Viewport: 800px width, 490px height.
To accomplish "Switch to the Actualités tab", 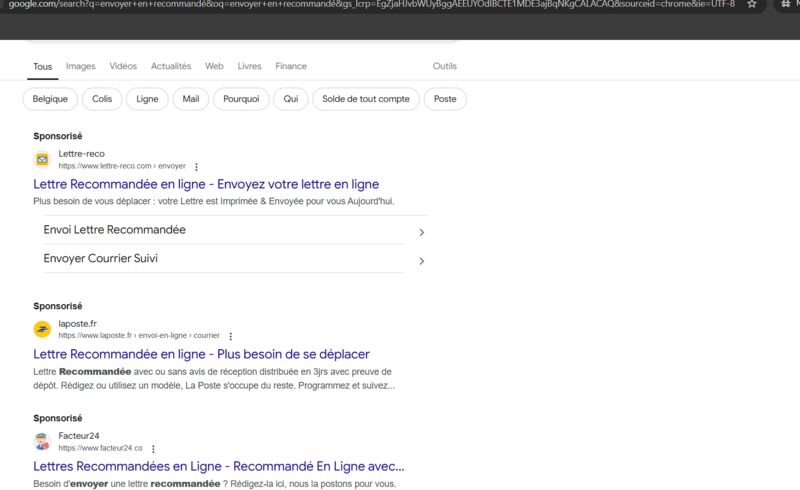I will pyautogui.click(x=171, y=66).
